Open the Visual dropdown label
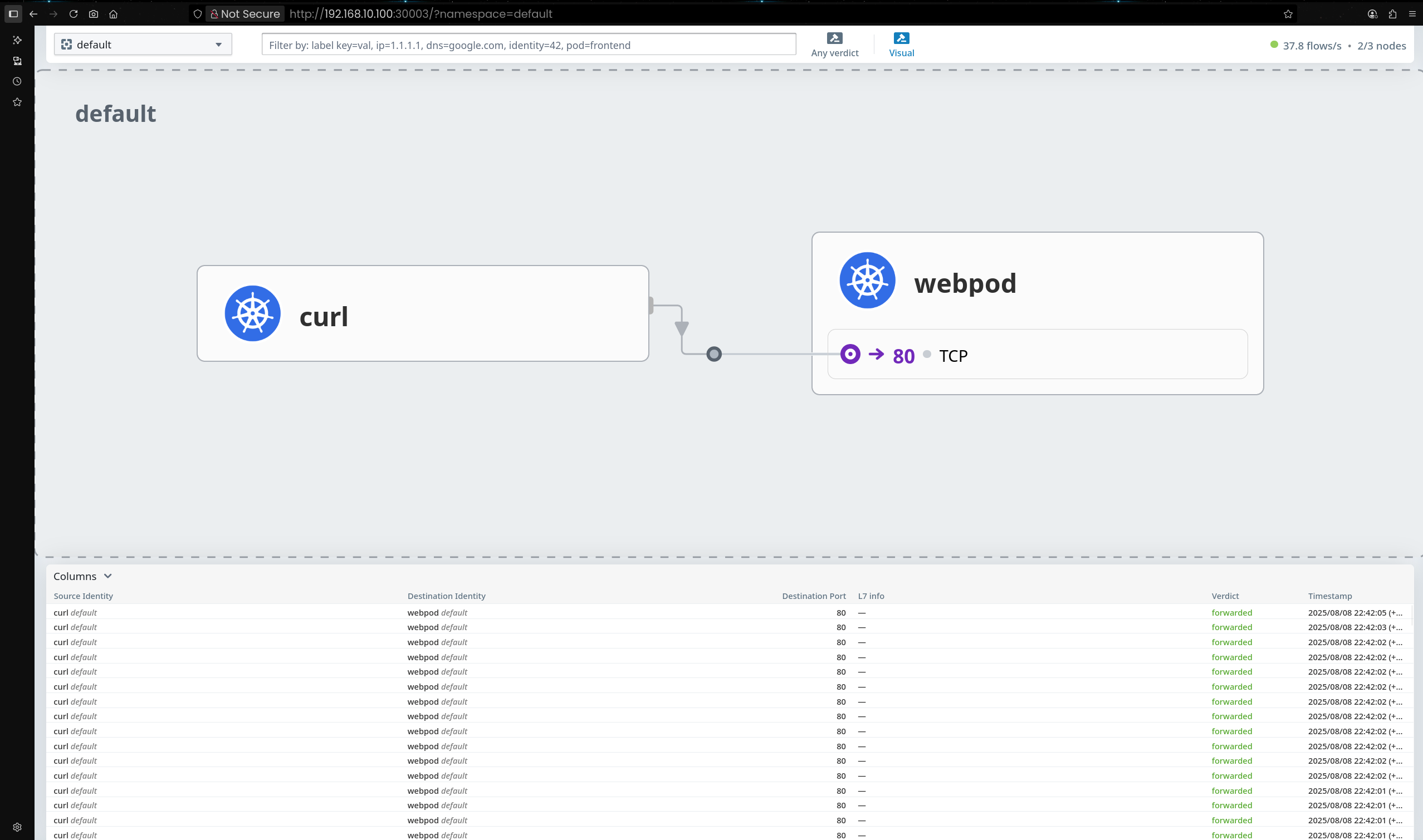 [902, 53]
